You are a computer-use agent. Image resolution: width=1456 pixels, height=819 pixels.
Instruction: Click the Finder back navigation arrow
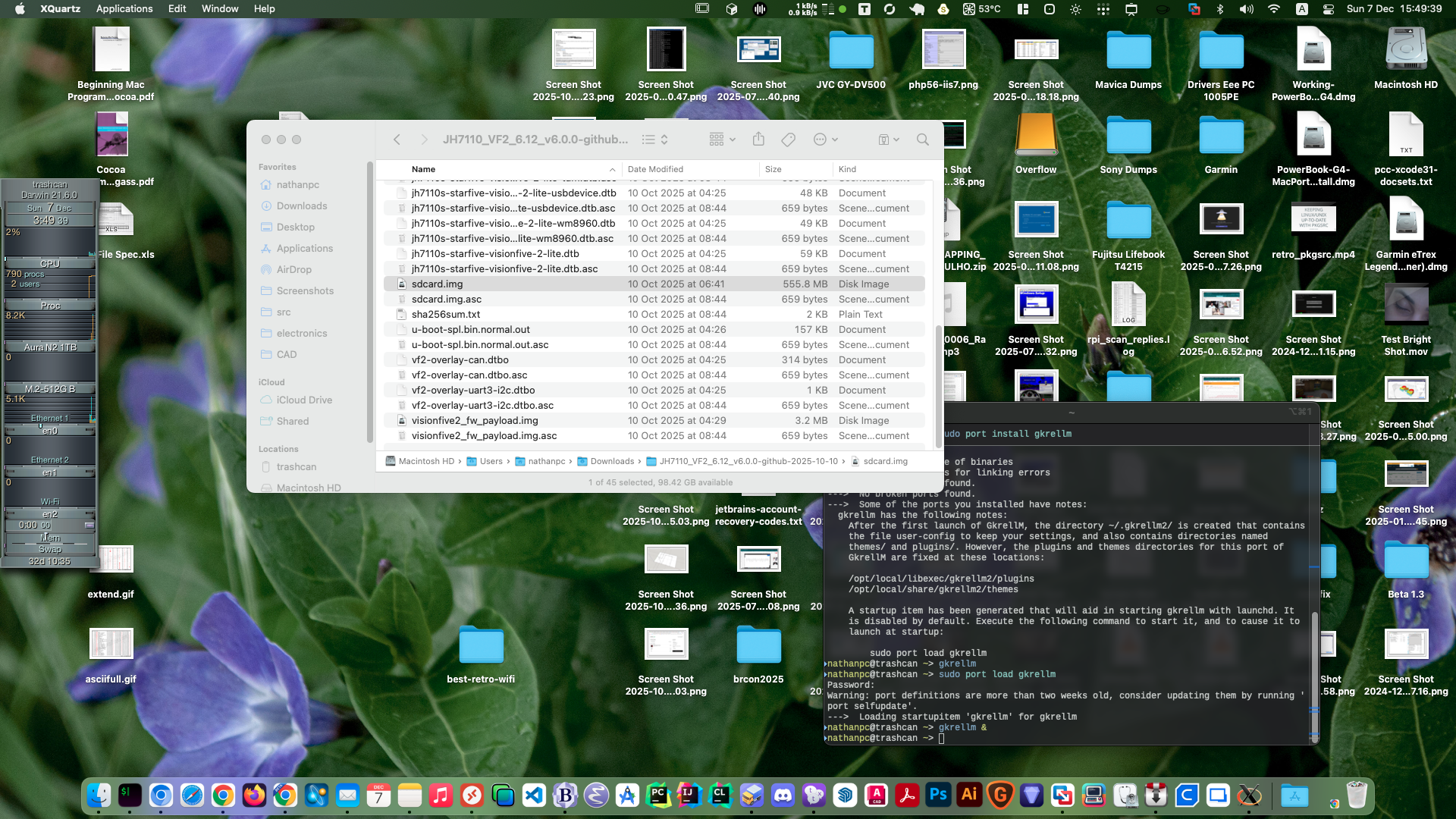pyautogui.click(x=397, y=140)
